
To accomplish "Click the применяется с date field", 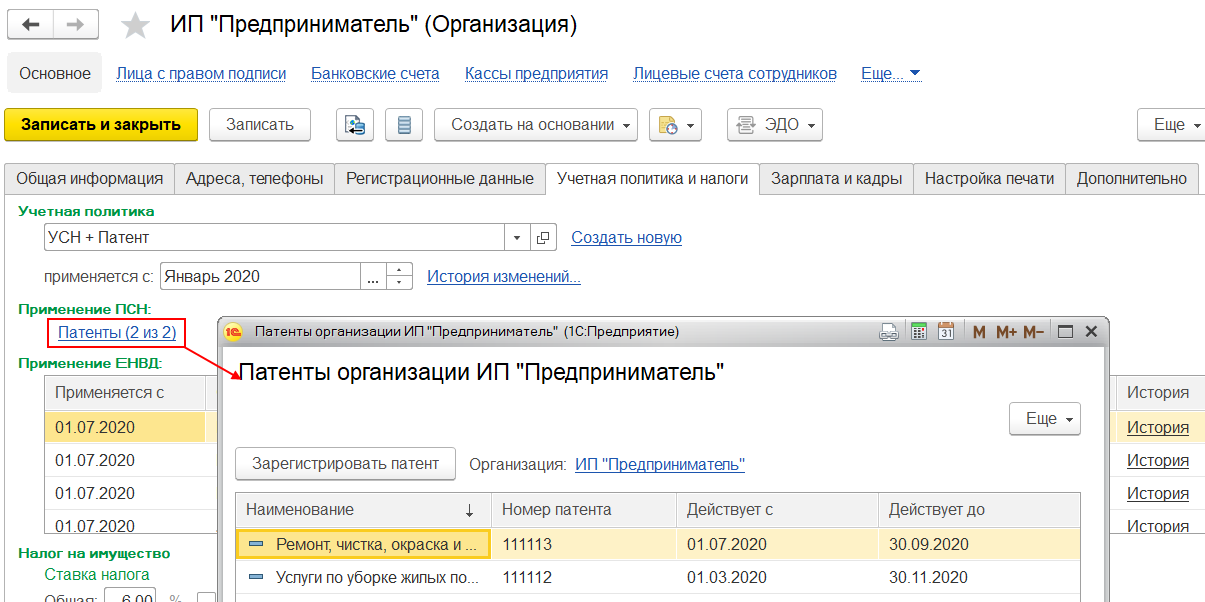I will pyautogui.click(x=259, y=277).
